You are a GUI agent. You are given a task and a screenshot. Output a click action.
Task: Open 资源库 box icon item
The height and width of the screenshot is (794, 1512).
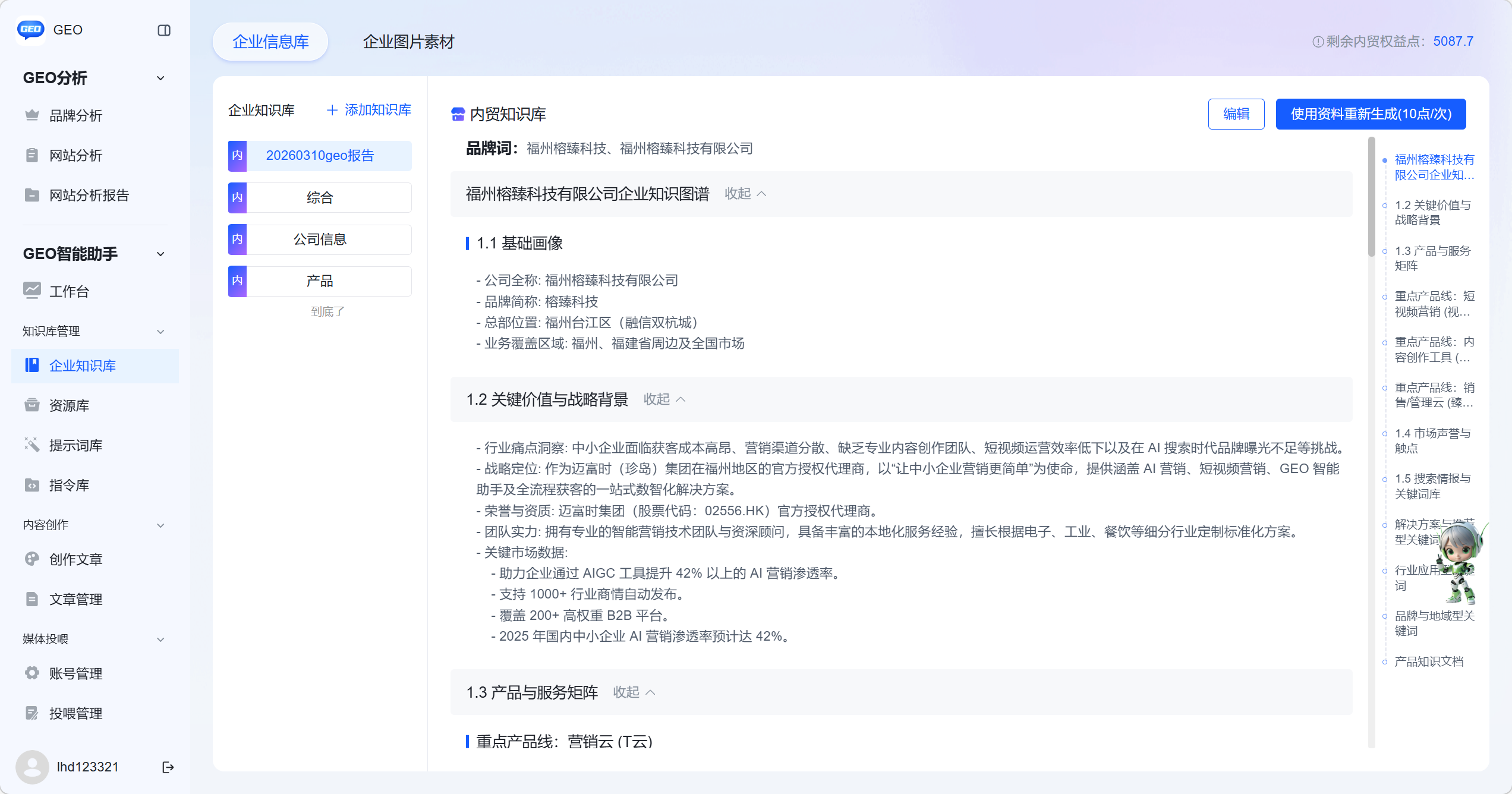coord(32,405)
